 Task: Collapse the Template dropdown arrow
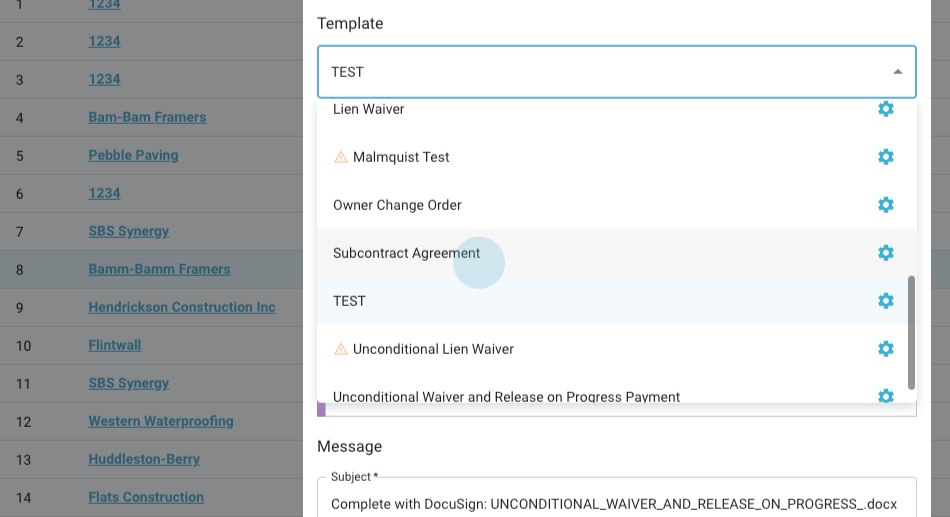click(x=897, y=72)
